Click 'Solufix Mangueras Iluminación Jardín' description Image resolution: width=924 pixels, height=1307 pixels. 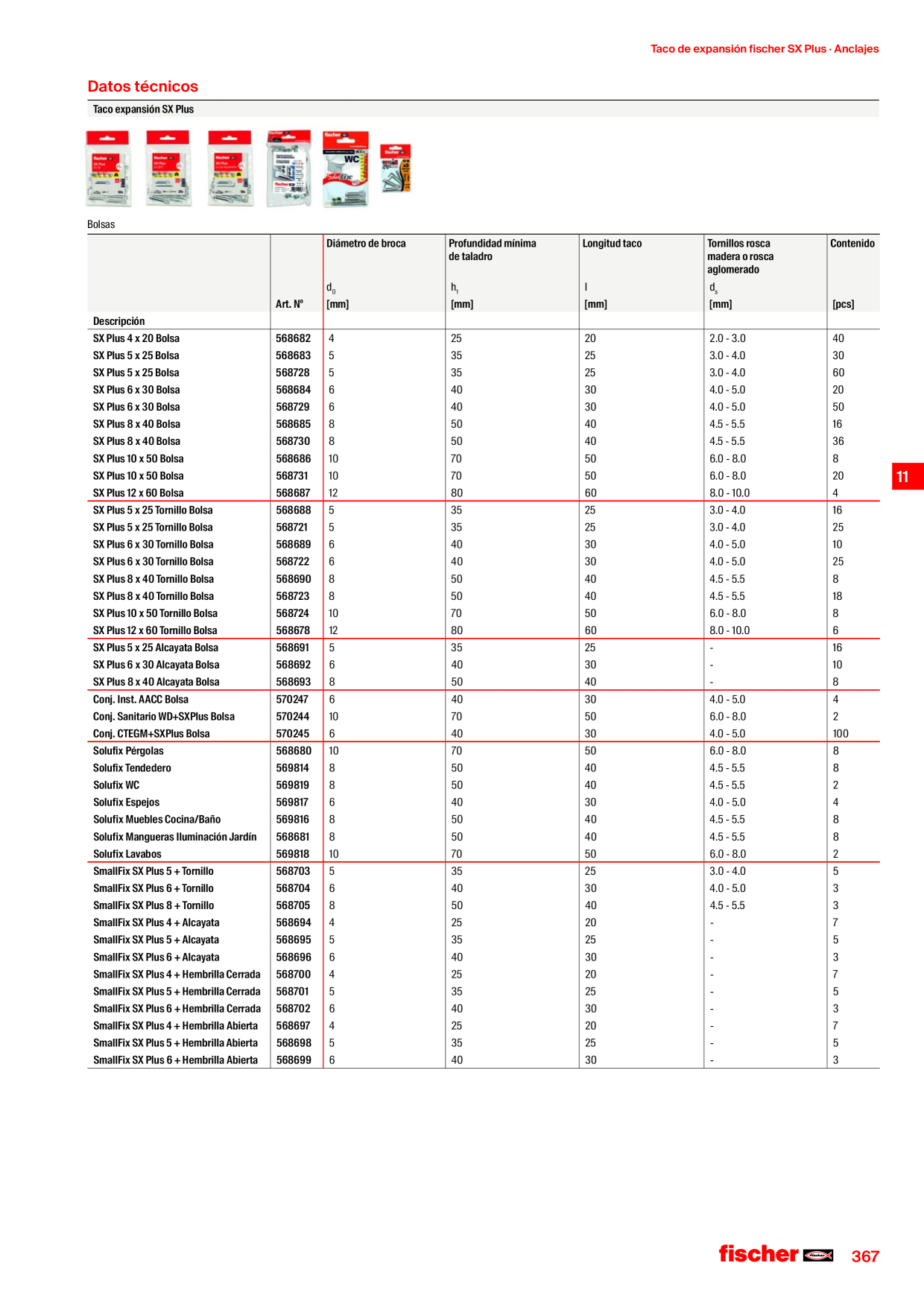coord(174,838)
